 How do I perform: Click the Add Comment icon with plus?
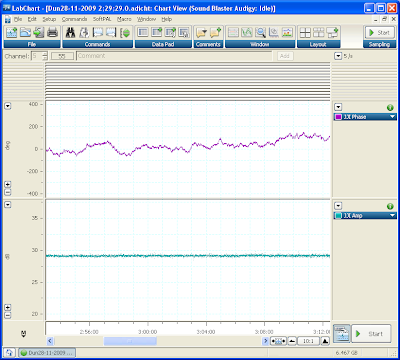(x=216, y=33)
